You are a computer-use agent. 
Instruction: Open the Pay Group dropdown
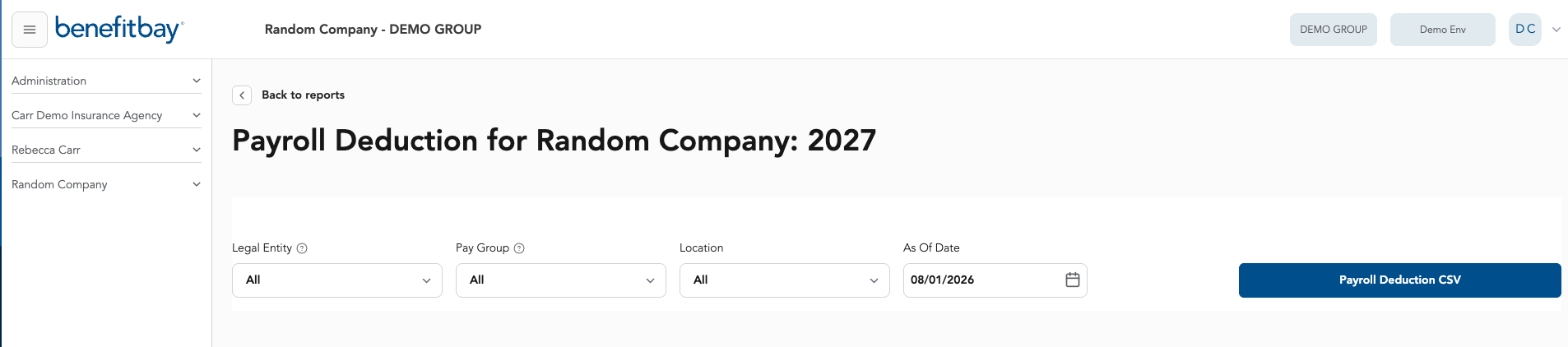pyautogui.click(x=561, y=280)
